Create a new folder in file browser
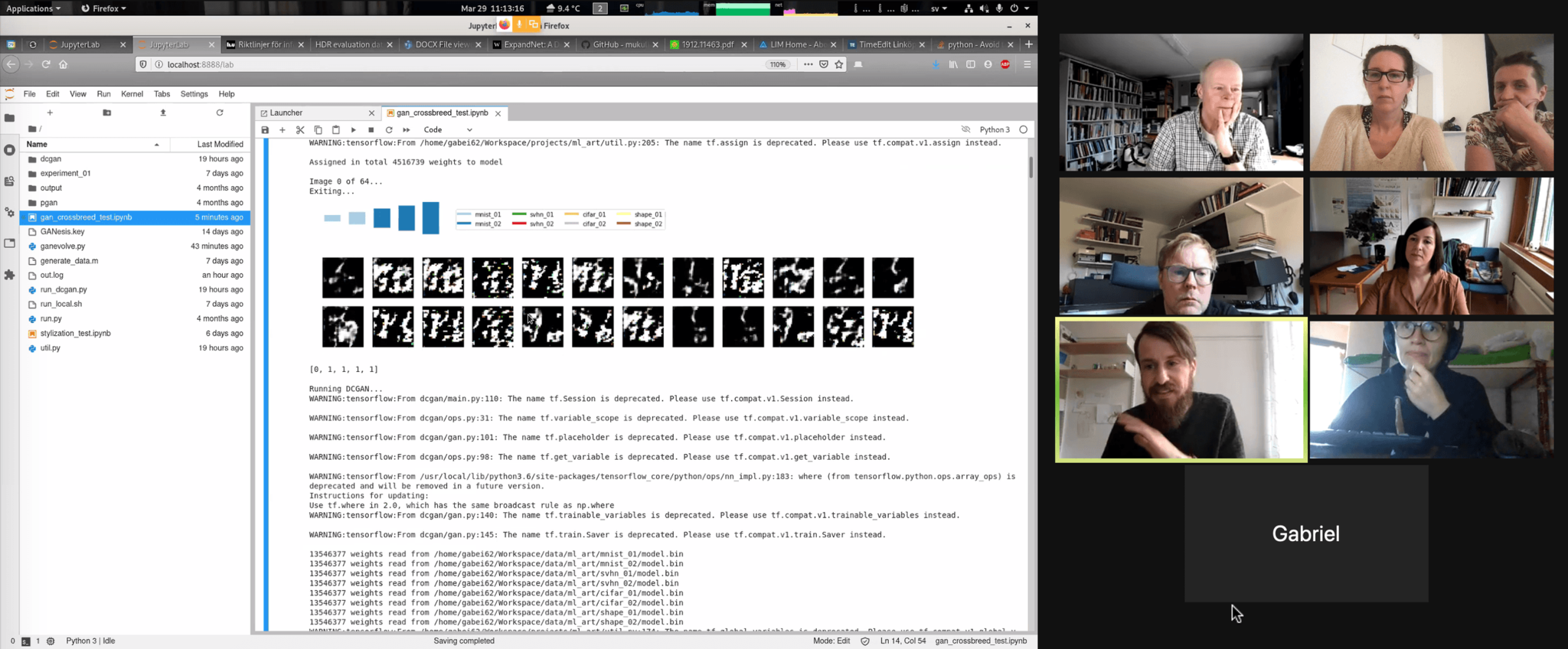The image size is (1568, 649). [x=107, y=113]
